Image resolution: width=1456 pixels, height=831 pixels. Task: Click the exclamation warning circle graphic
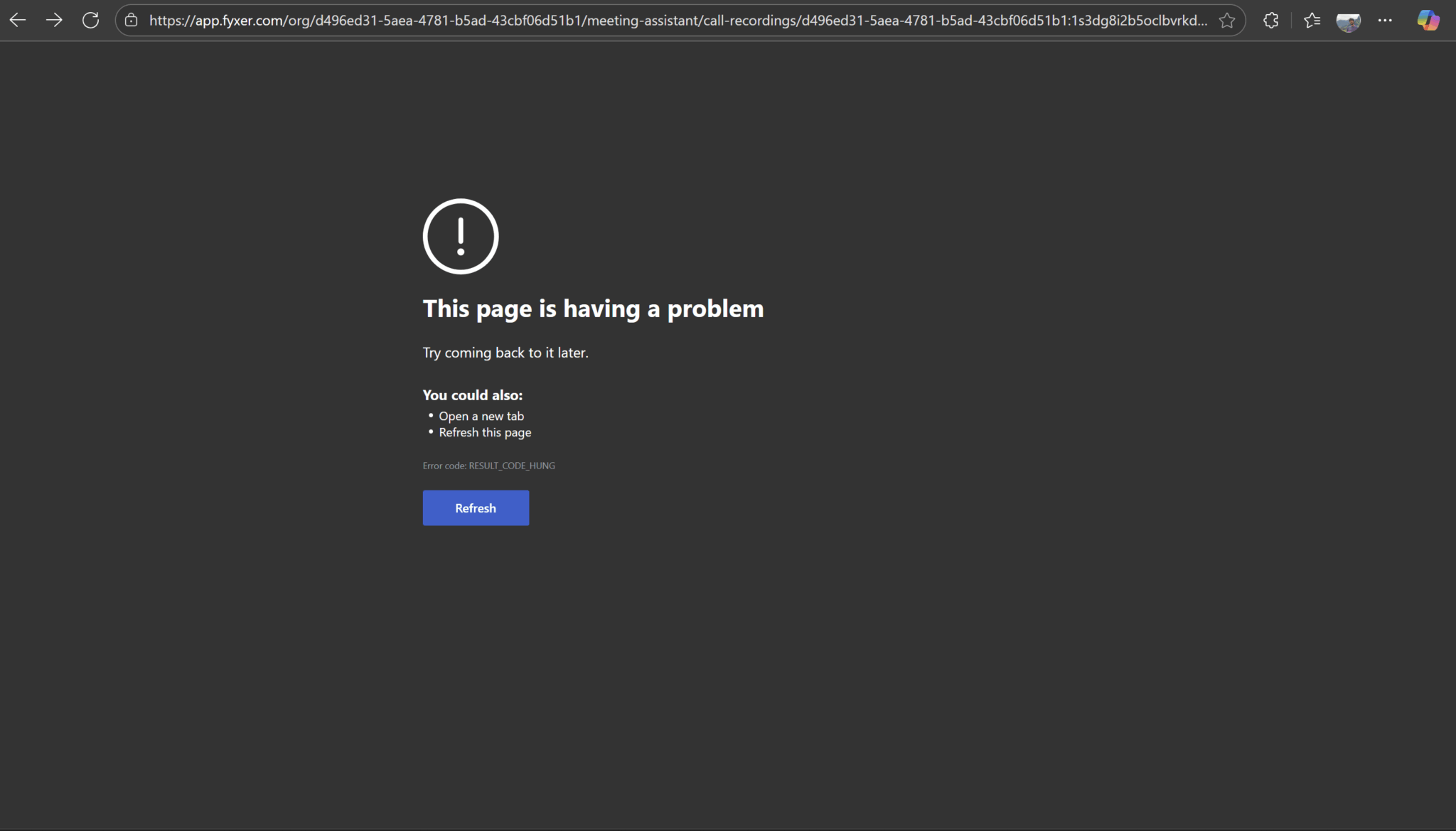coord(460,236)
